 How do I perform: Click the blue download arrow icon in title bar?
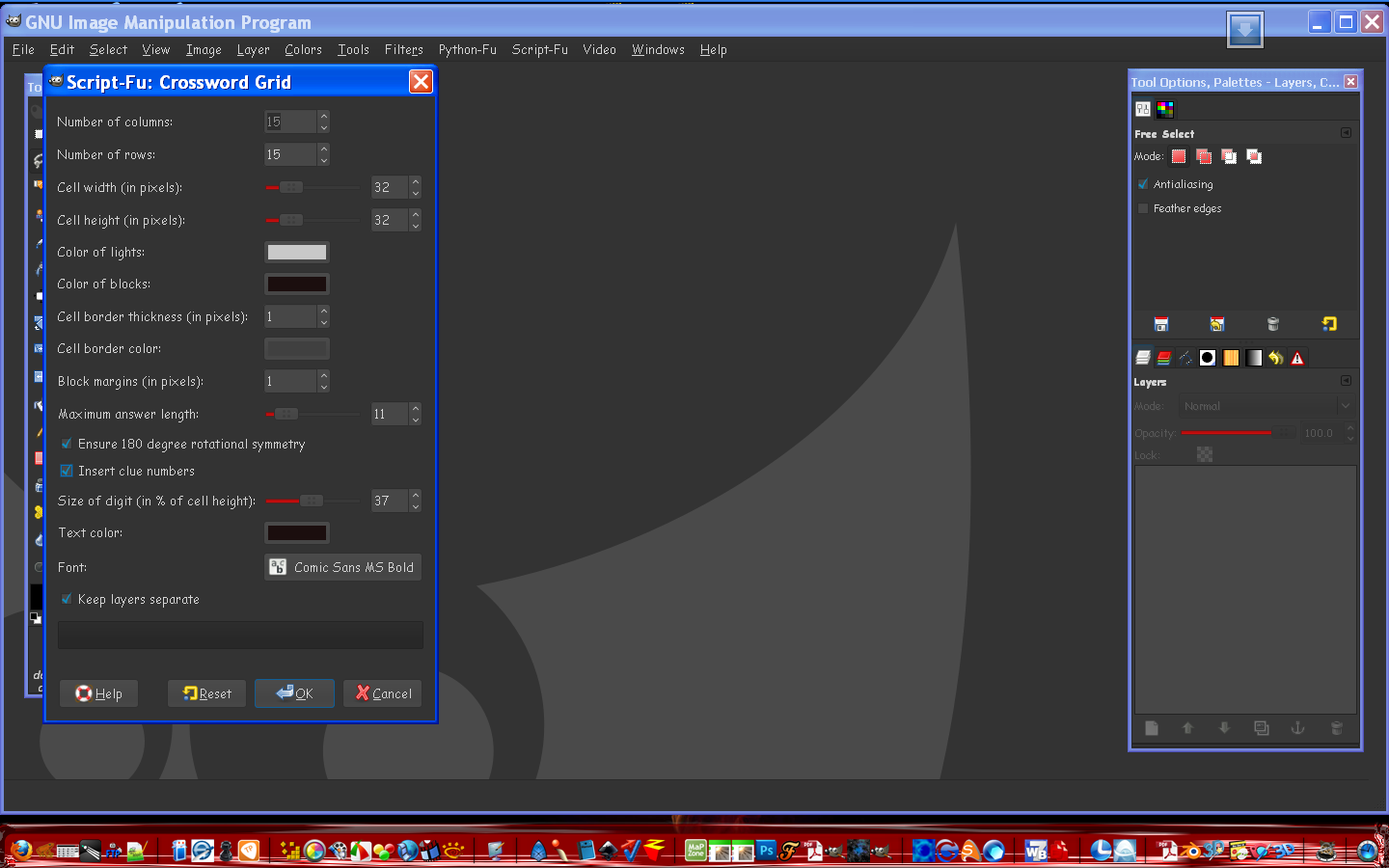[1245, 30]
